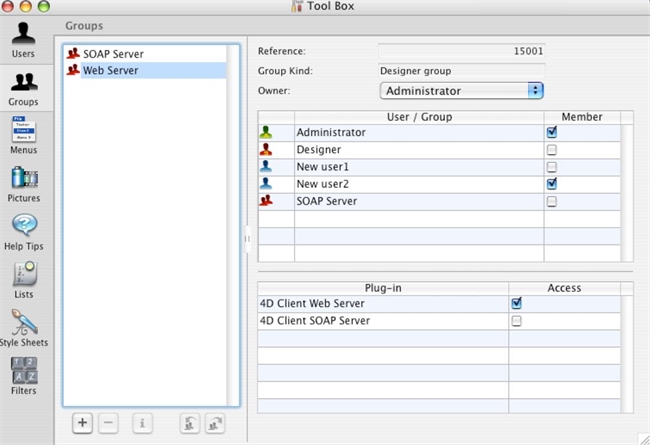Select SOAP Server in groups list
Image resolution: width=650 pixels, height=445 pixels.
pos(113,54)
